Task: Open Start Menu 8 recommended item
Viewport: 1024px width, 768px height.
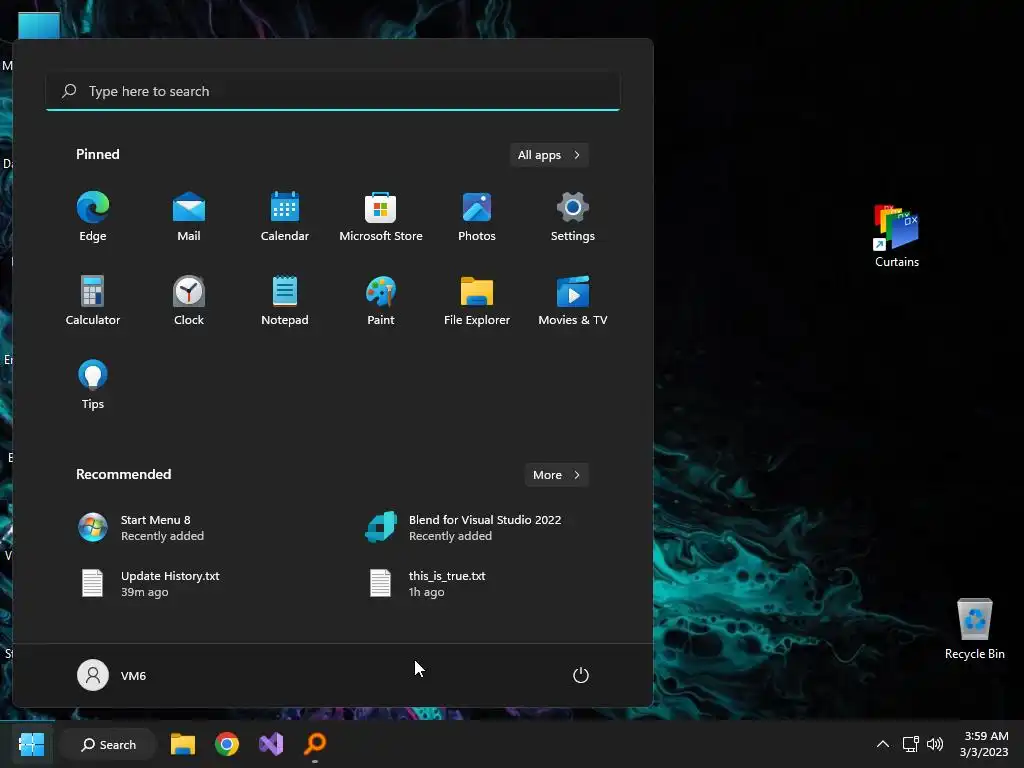Action: tap(140, 528)
